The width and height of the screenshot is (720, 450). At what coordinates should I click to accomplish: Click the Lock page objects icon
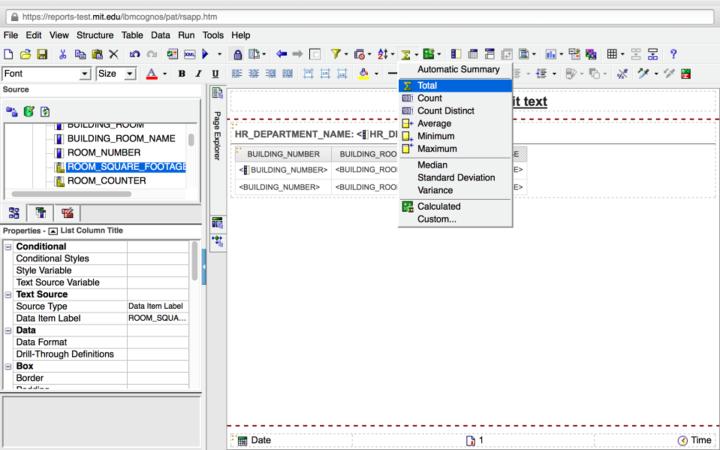pos(238,54)
